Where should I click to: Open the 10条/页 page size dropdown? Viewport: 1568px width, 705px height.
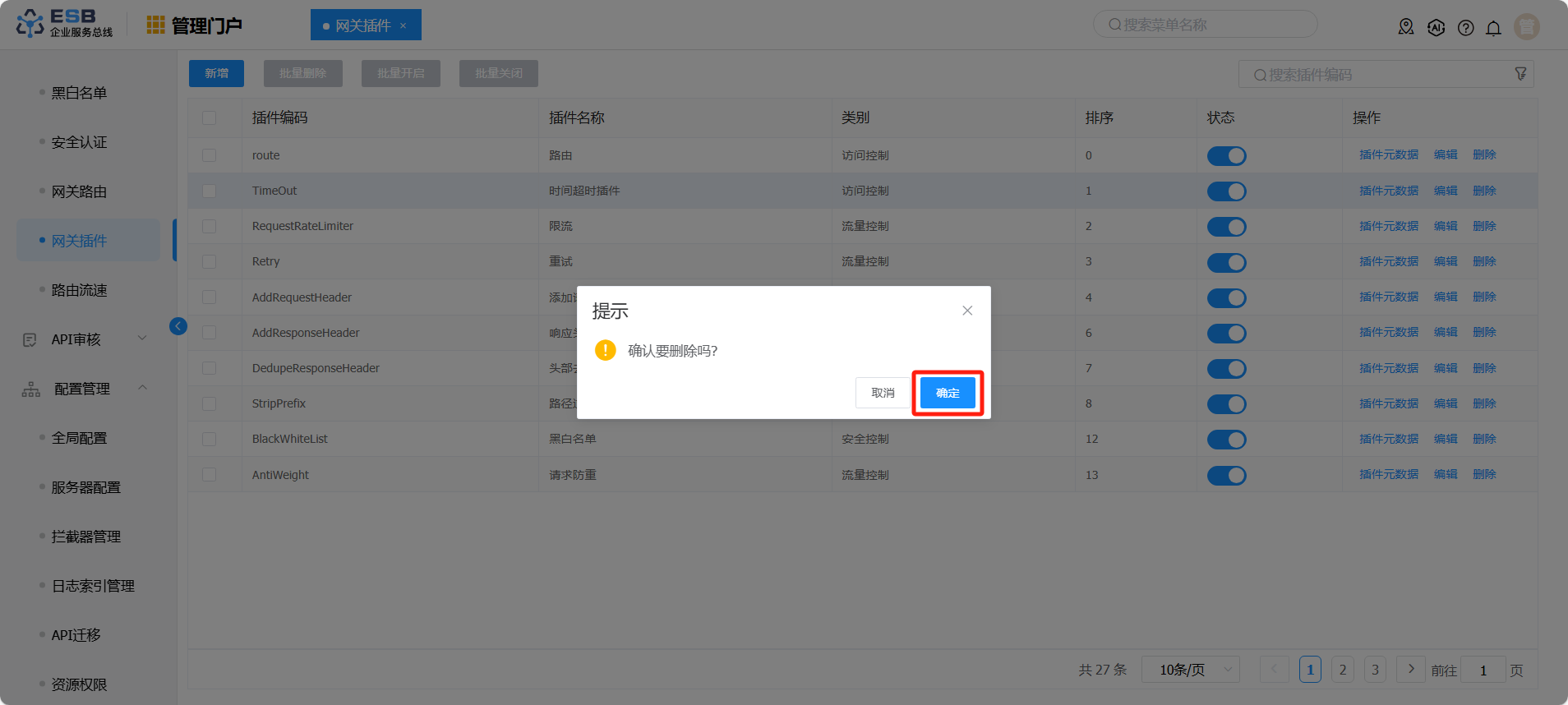[1190, 670]
